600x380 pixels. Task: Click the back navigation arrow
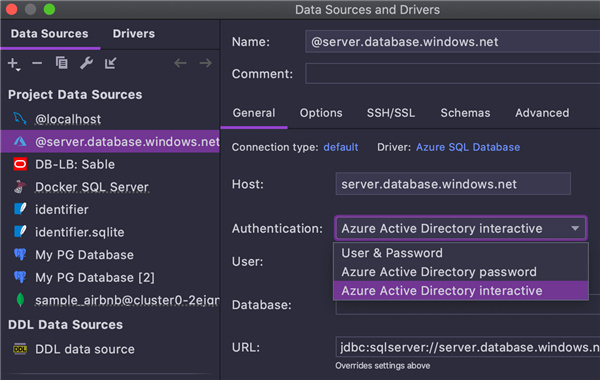tap(180, 63)
